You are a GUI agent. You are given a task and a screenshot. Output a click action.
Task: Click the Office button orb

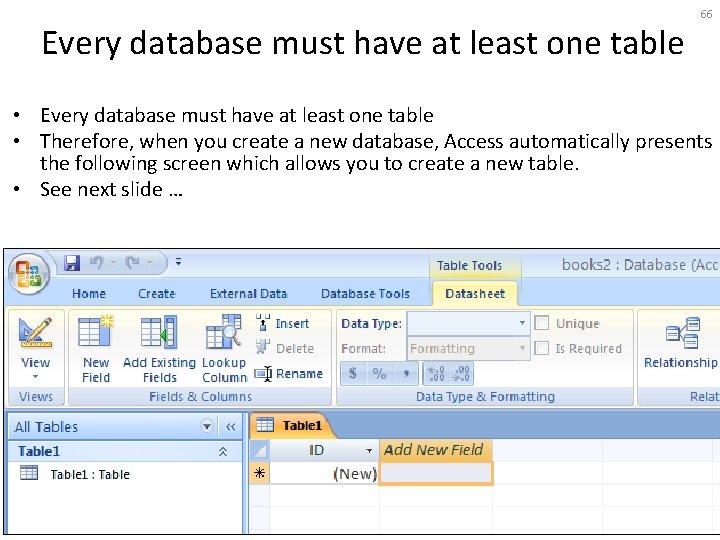28,273
